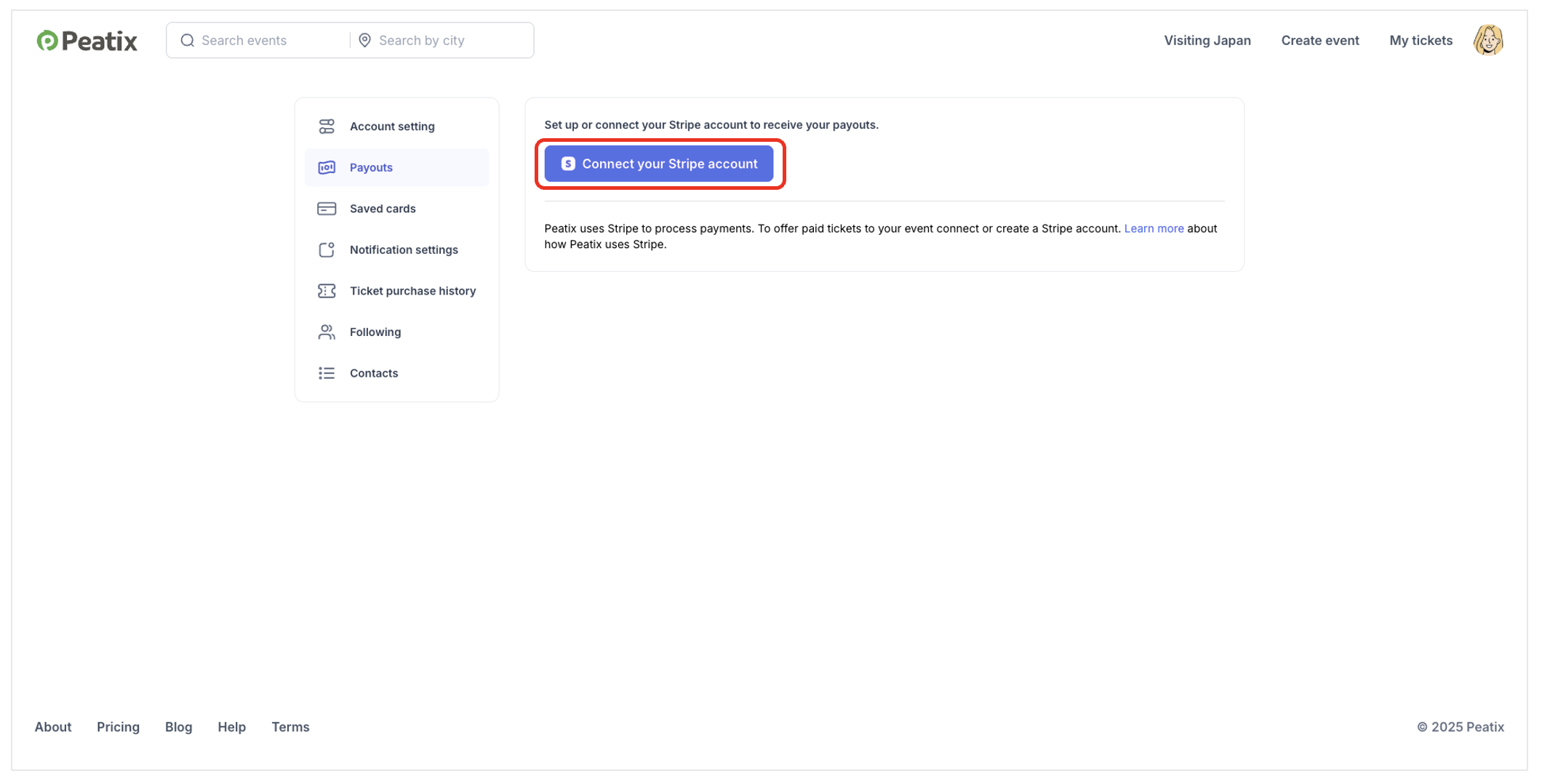
Task: Click the © 2025 Peatix copyright text
Action: pos(1461,727)
